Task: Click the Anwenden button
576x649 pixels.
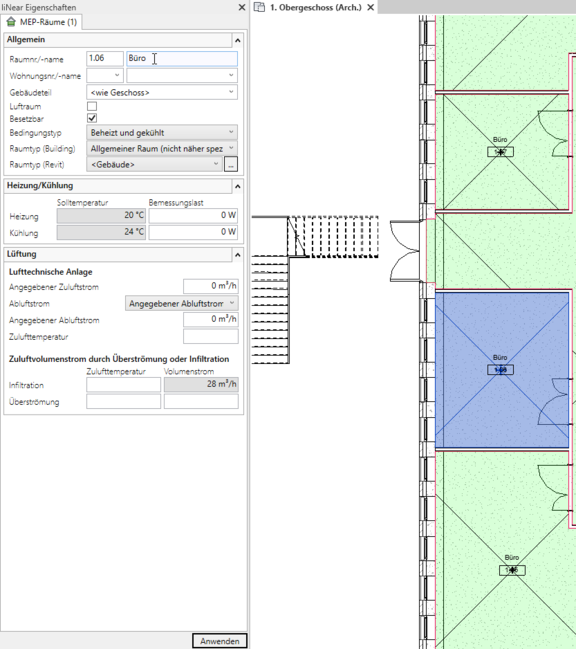Action: pyautogui.click(x=220, y=641)
